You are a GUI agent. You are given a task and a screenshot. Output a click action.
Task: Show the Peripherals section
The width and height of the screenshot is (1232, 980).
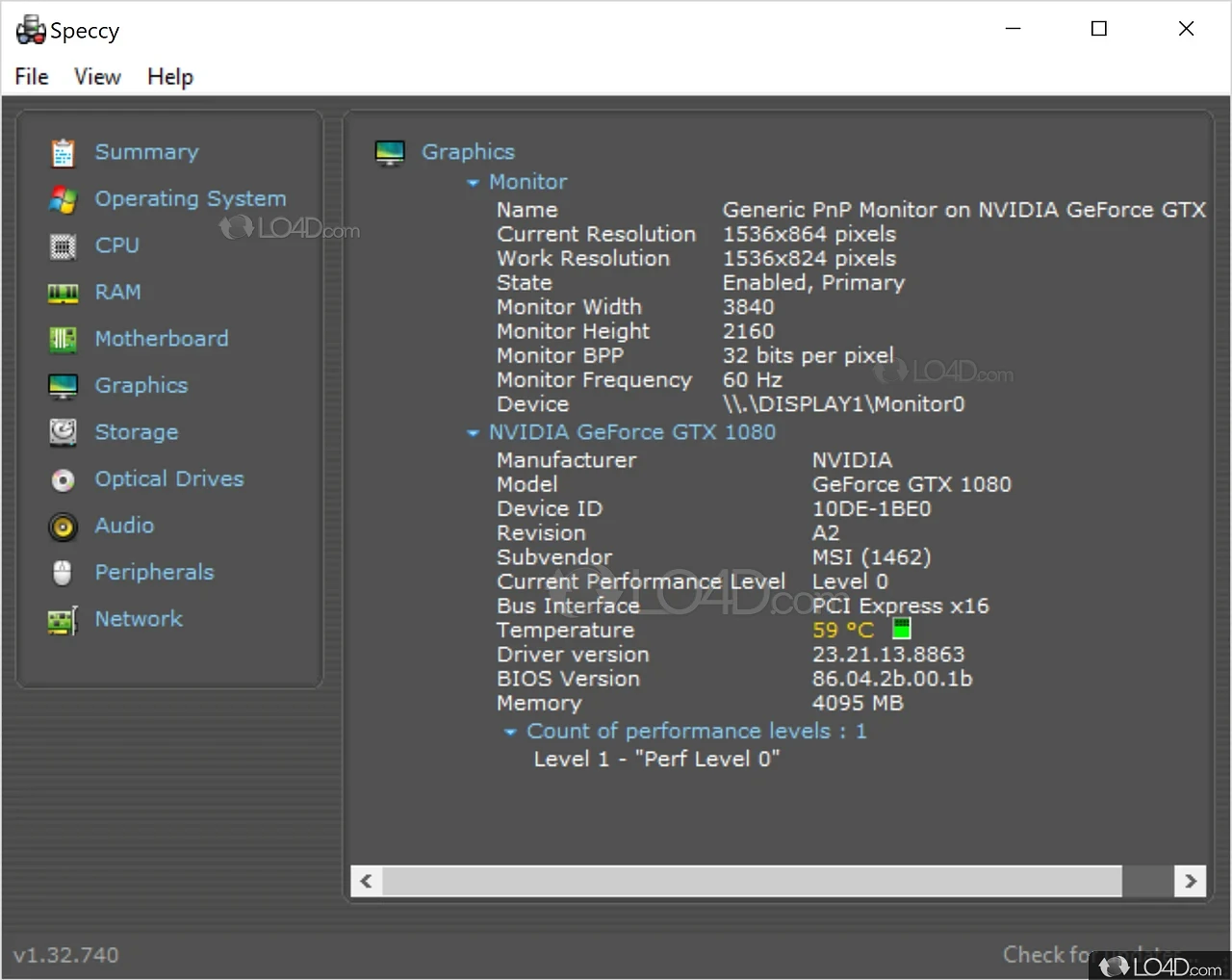point(154,572)
